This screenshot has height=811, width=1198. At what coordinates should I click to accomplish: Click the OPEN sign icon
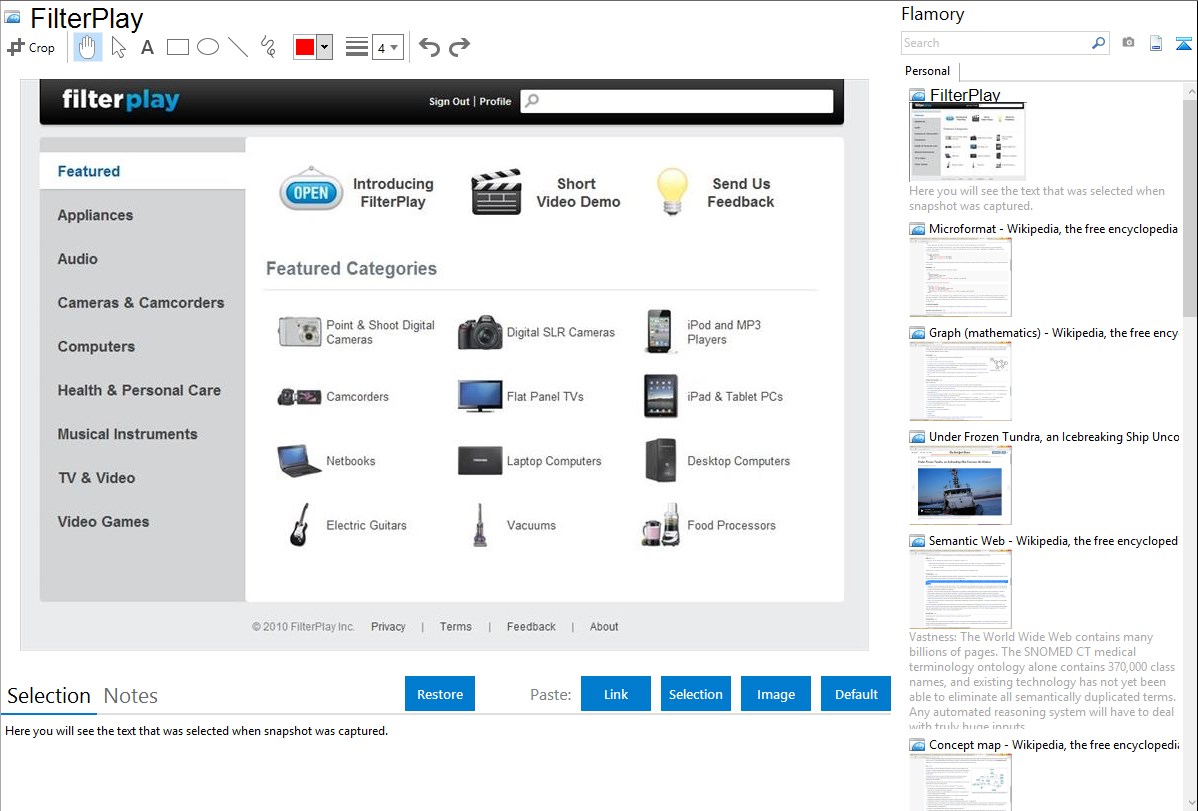[x=311, y=190]
